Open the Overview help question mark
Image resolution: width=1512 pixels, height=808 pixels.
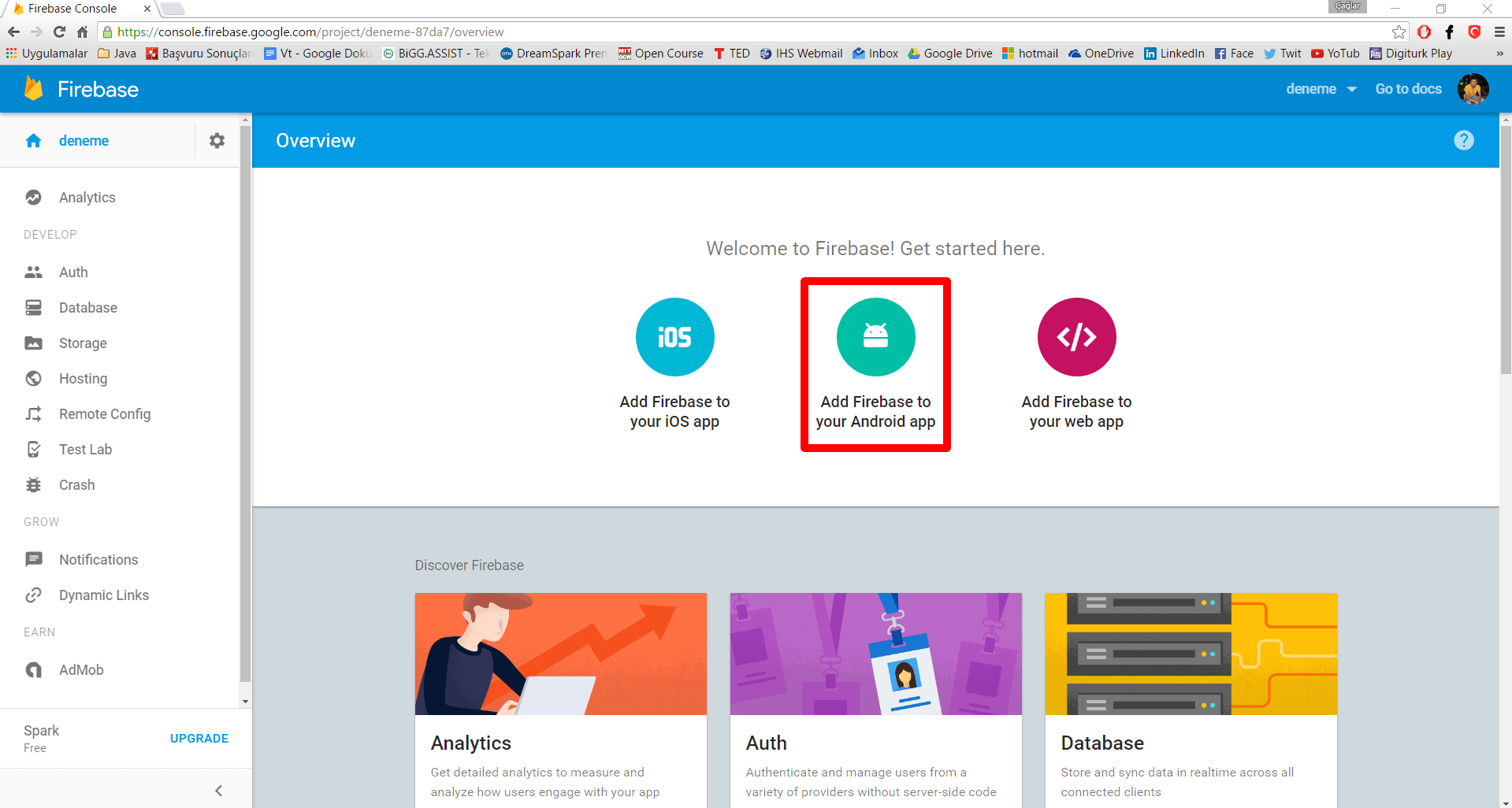pyautogui.click(x=1463, y=140)
